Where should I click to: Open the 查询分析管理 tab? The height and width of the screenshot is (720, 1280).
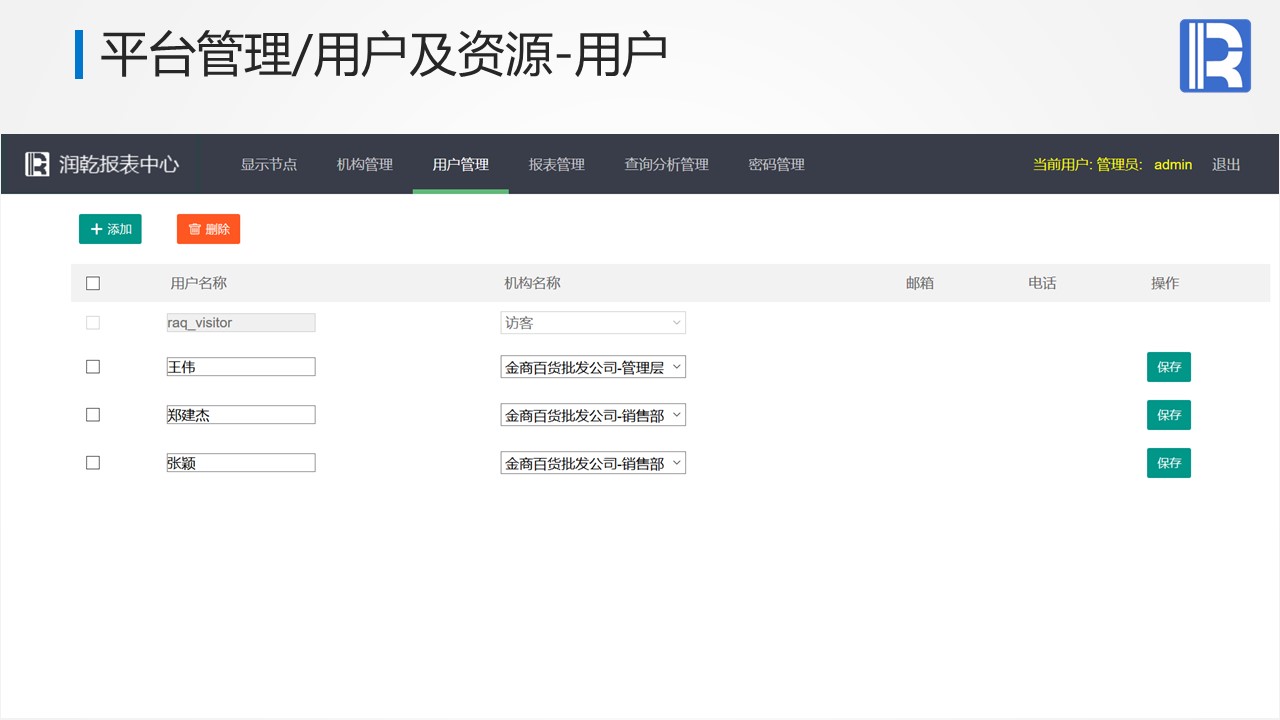pyautogui.click(x=666, y=165)
